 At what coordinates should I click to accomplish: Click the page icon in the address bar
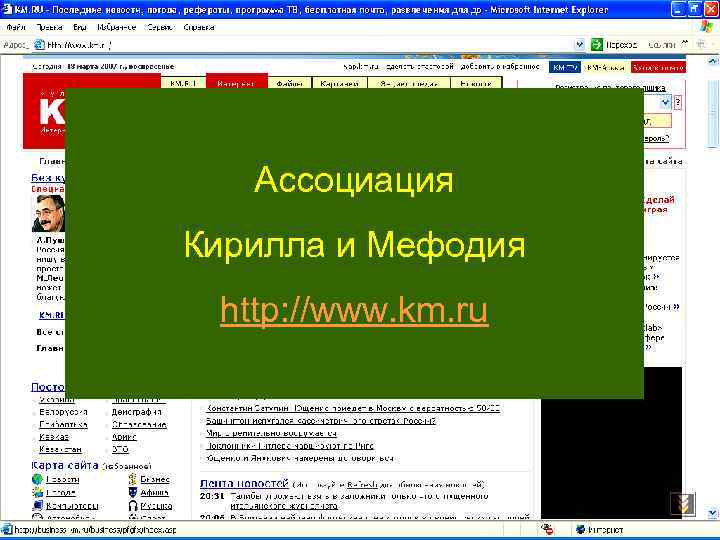pos(39,45)
